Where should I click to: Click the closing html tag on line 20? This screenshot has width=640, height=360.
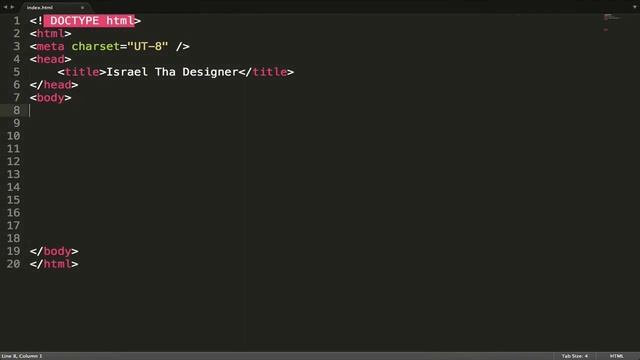coord(54,264)
